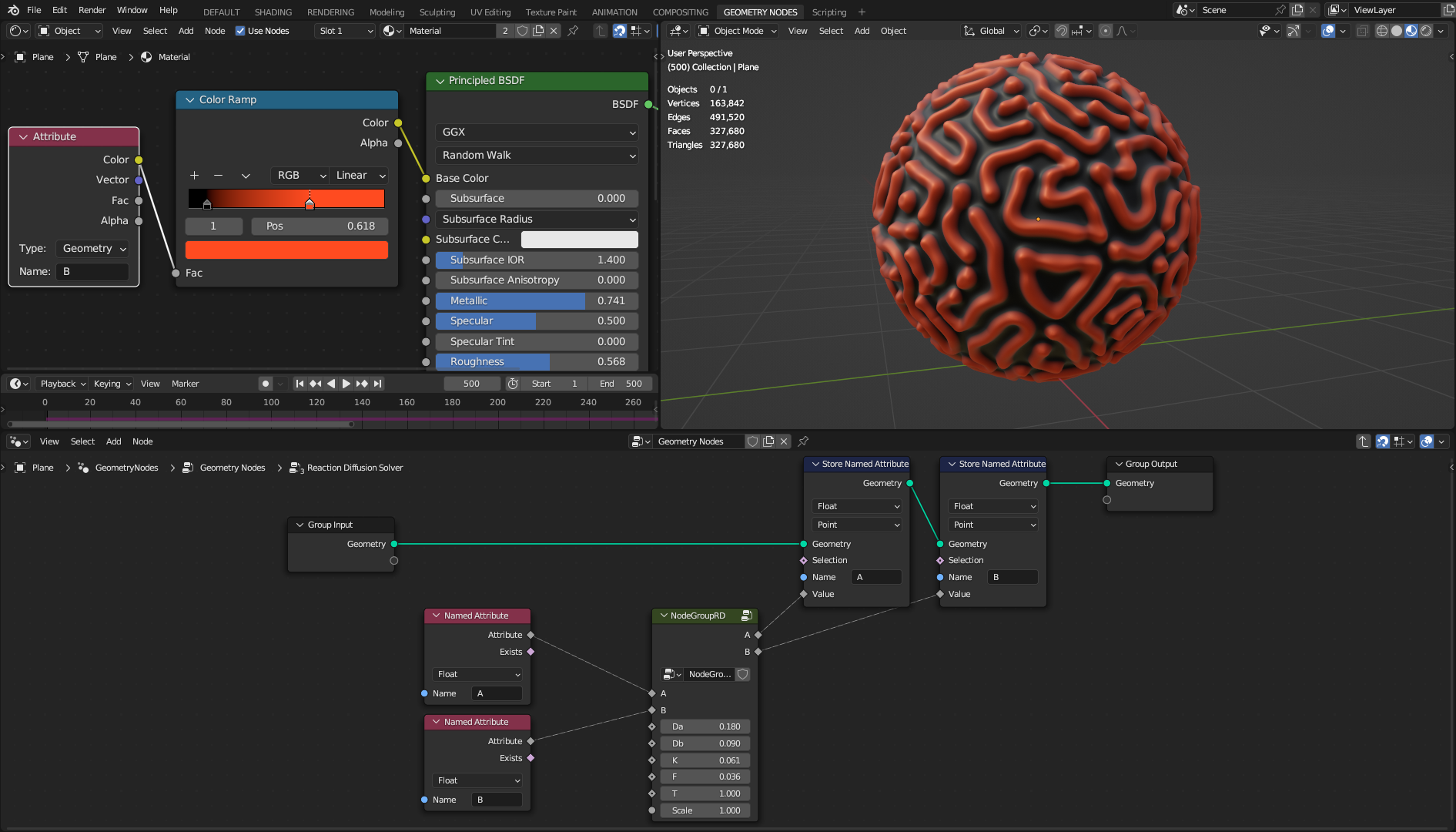Toggle fake user on NodeGroupRD node group

point(742,674)
